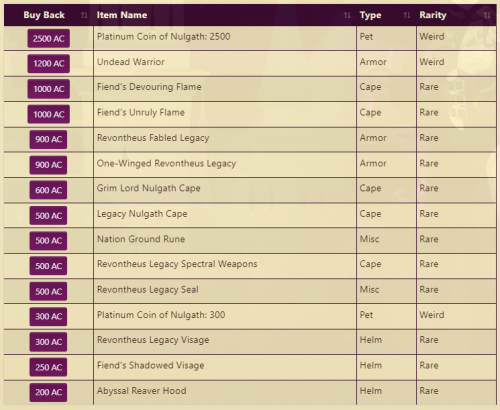Click the Rarity column header text
Image resolution: width=500 pixels, height=410 pixels.
pos(433,15)
